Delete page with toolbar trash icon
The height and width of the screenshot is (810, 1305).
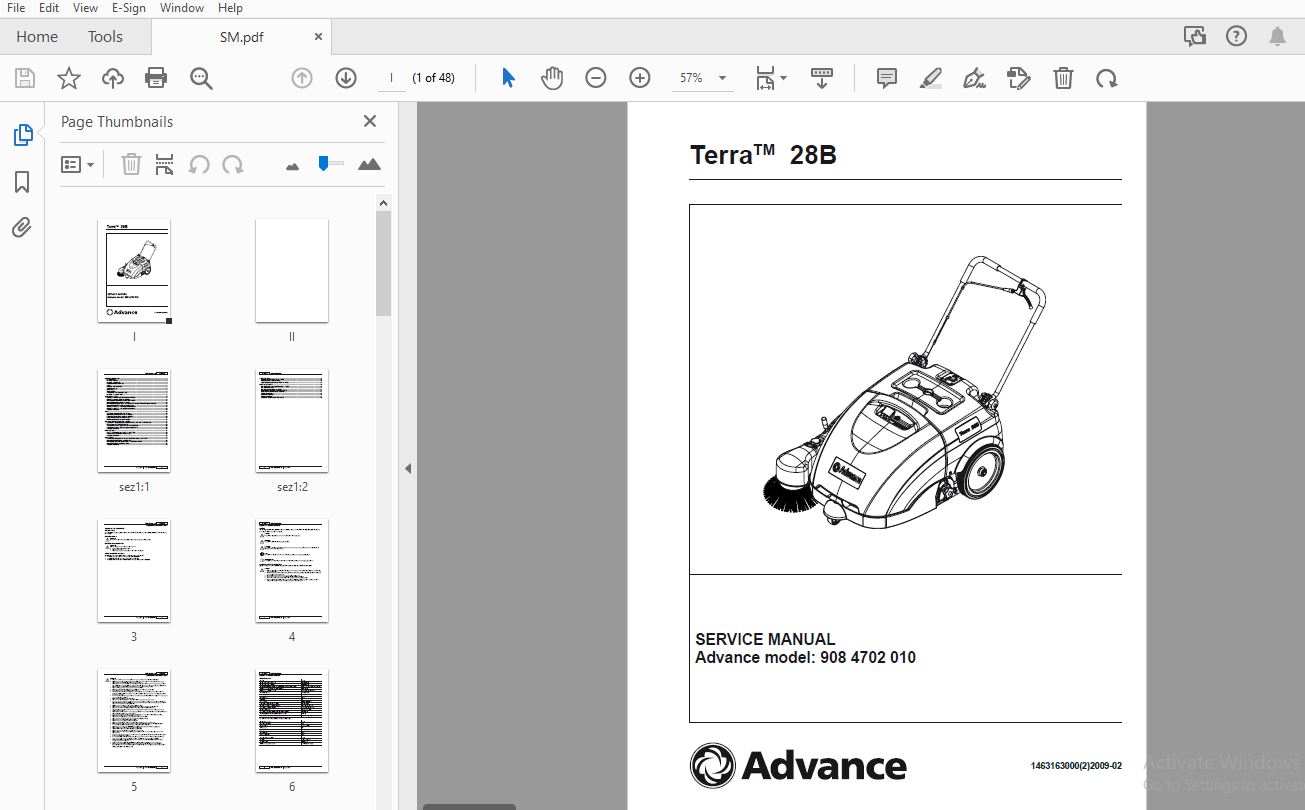point(1064,78)
